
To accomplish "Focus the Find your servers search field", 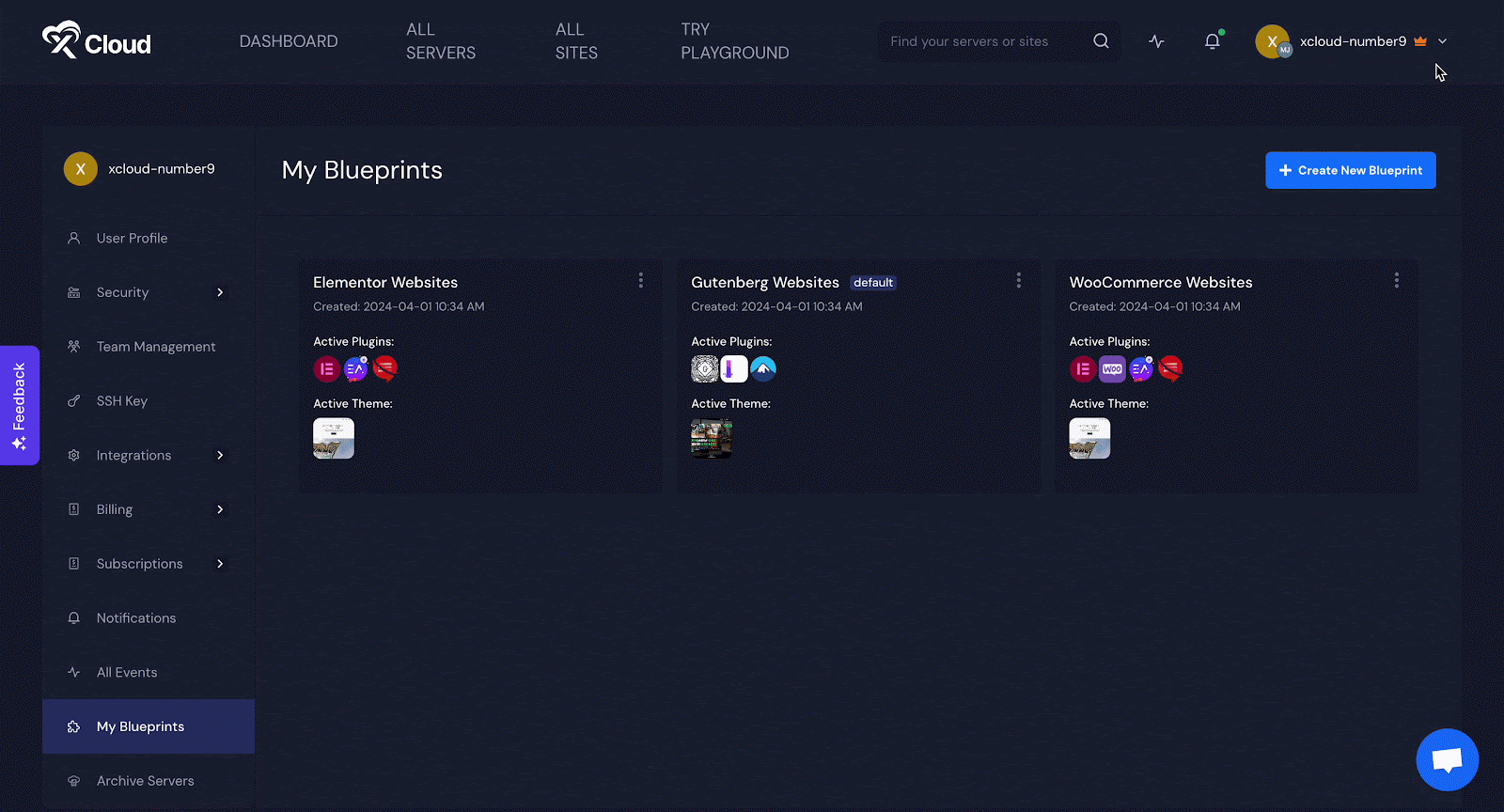I will point(982,41).
